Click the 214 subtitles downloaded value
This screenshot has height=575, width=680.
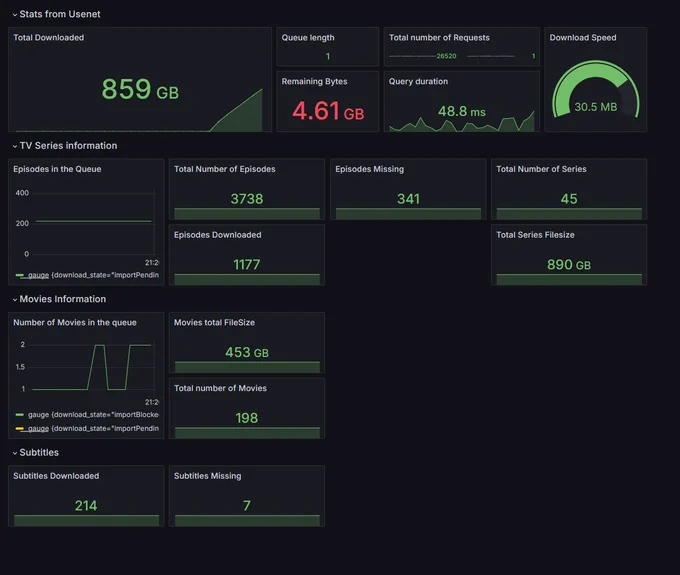[86, 506]
